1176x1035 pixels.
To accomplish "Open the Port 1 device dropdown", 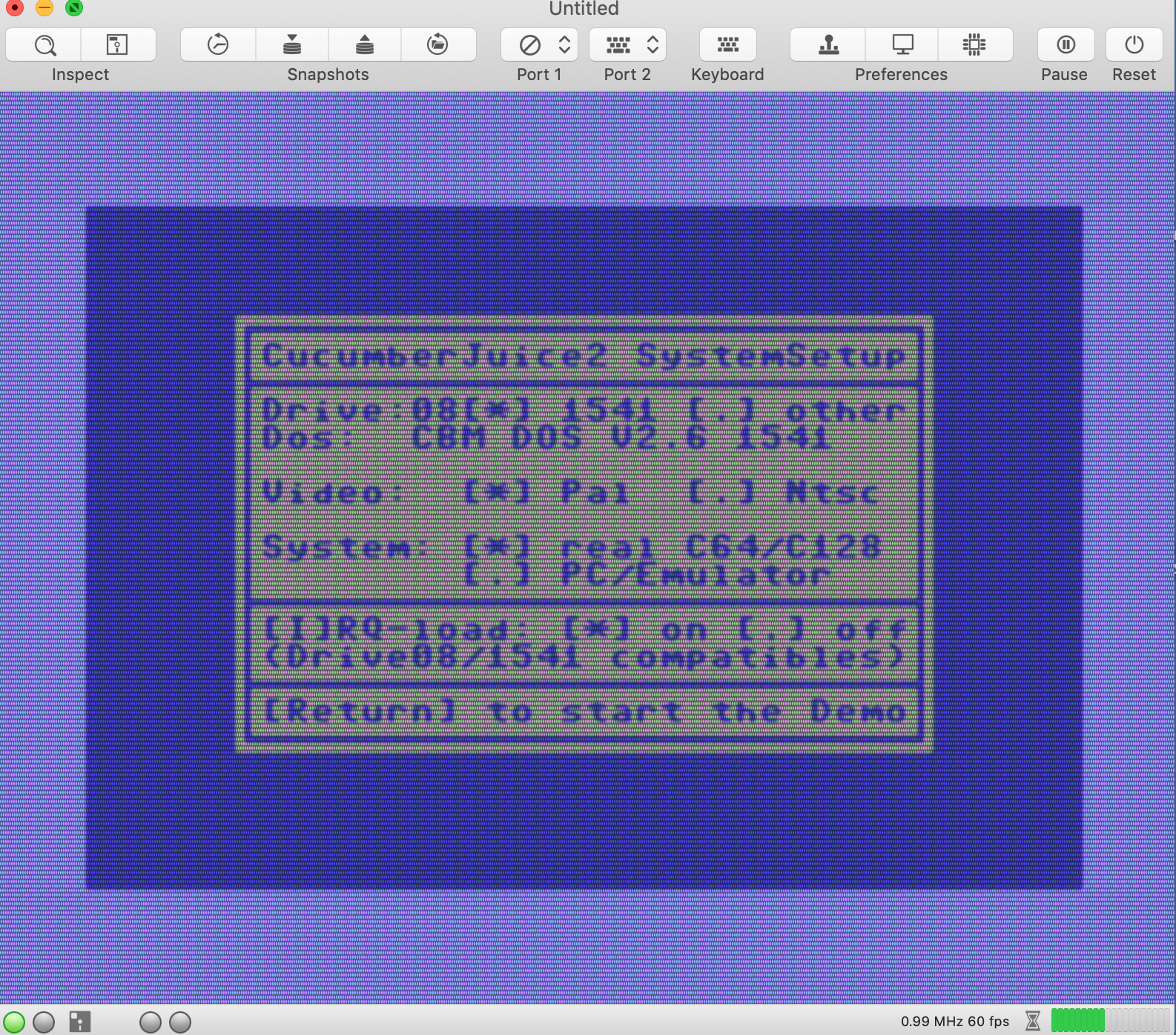I will [x=540, y=45].
